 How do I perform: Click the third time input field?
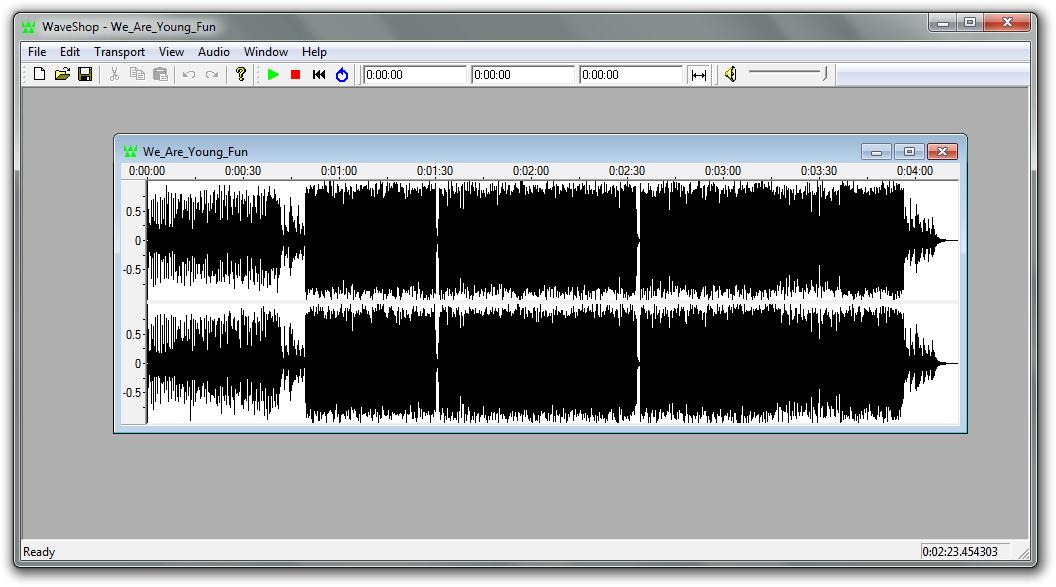click(x=631, y=75)
